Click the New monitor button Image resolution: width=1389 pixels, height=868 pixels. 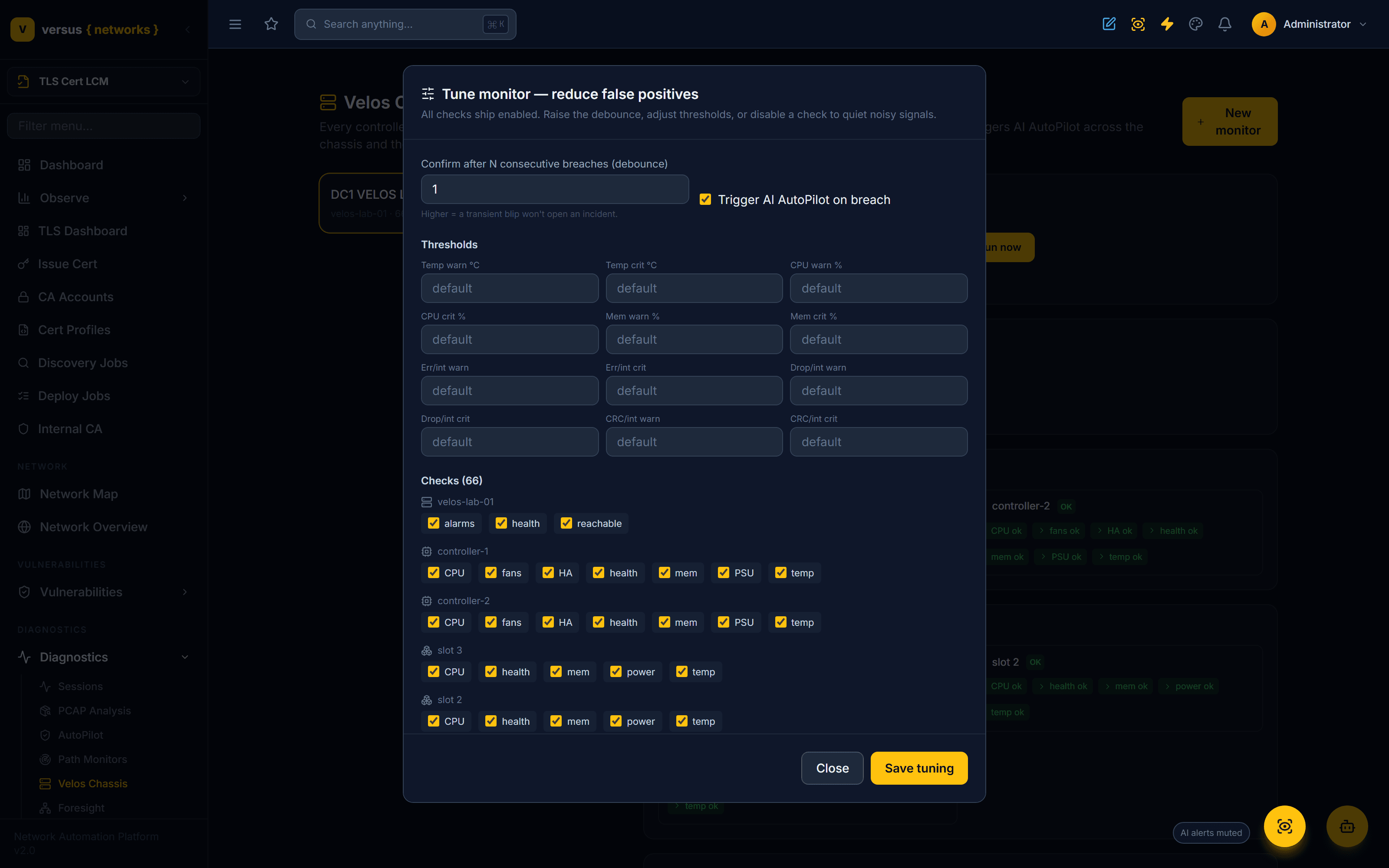tap(1229, 121)
